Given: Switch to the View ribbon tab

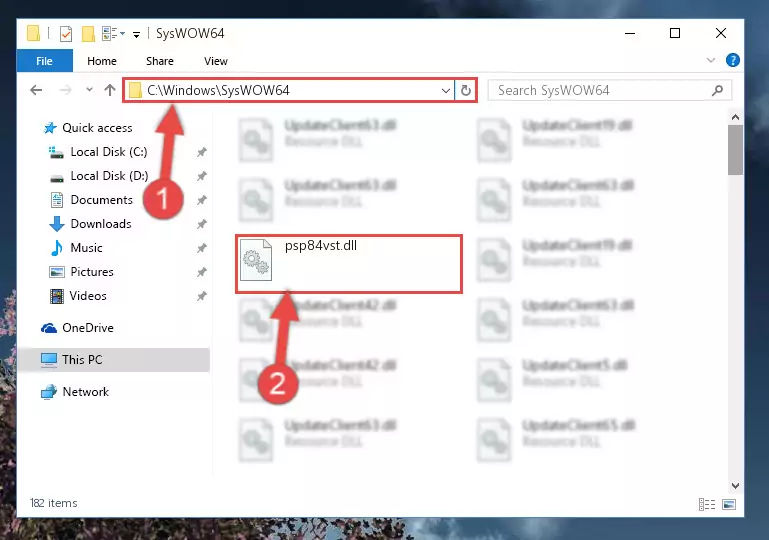Looking at the screenshot, I should [x=216, y=61].
